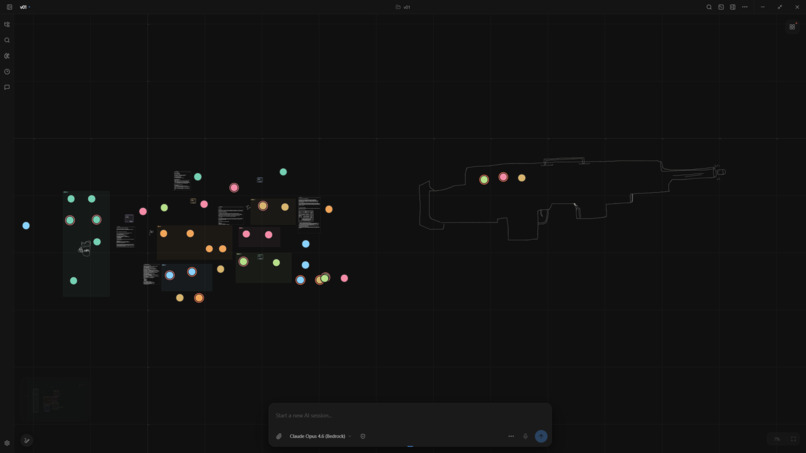Toggle the left sidebar panel icon
This screenshot has height=453, width=806.
[x=9, y=7]
